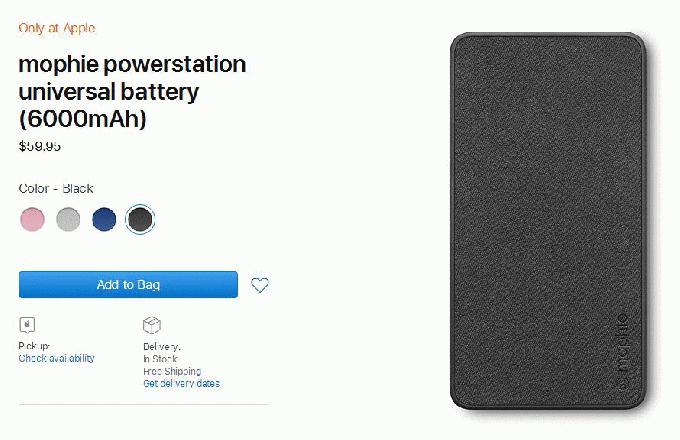The height and width of the screenshot is (440, 680).
Task: Click the Pickup label text
Action: (34, 346)
